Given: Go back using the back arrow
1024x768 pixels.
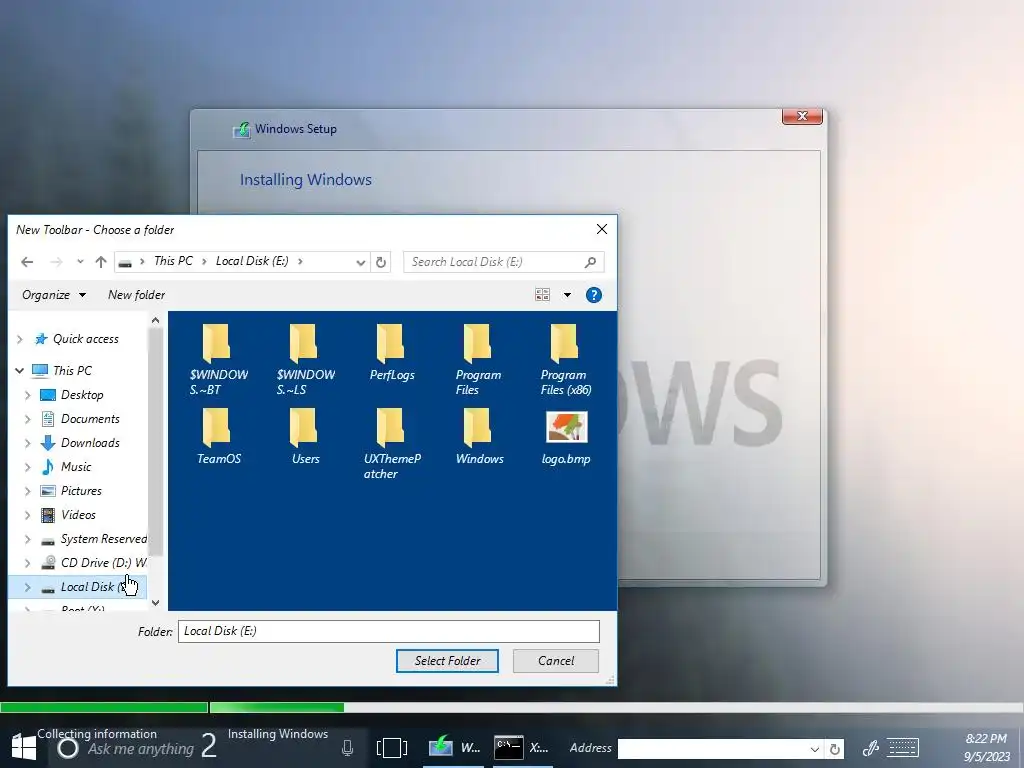Looking at the screenshot, I should pos(27,262).
